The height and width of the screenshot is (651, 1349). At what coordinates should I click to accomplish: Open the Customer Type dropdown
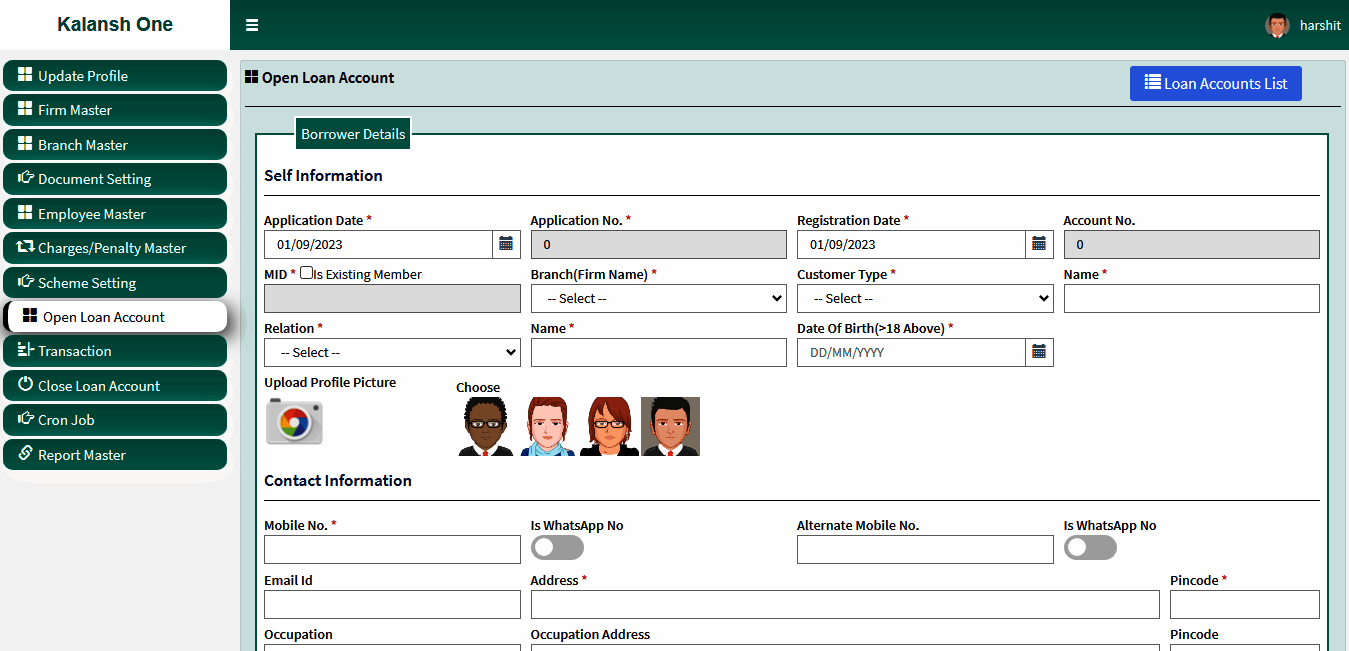[x=924, y=298]
